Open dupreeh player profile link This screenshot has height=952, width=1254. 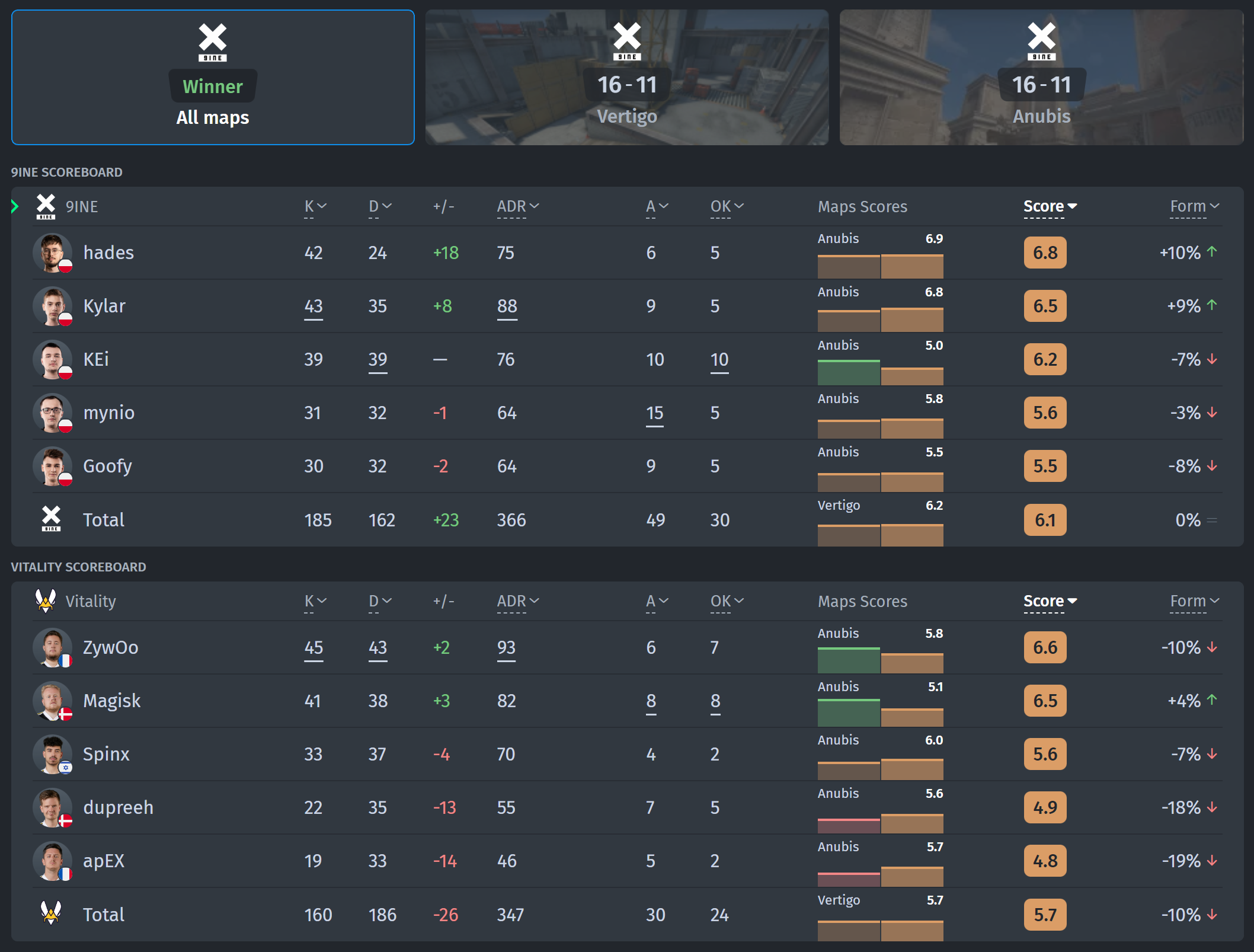click(x=119, y=807)
